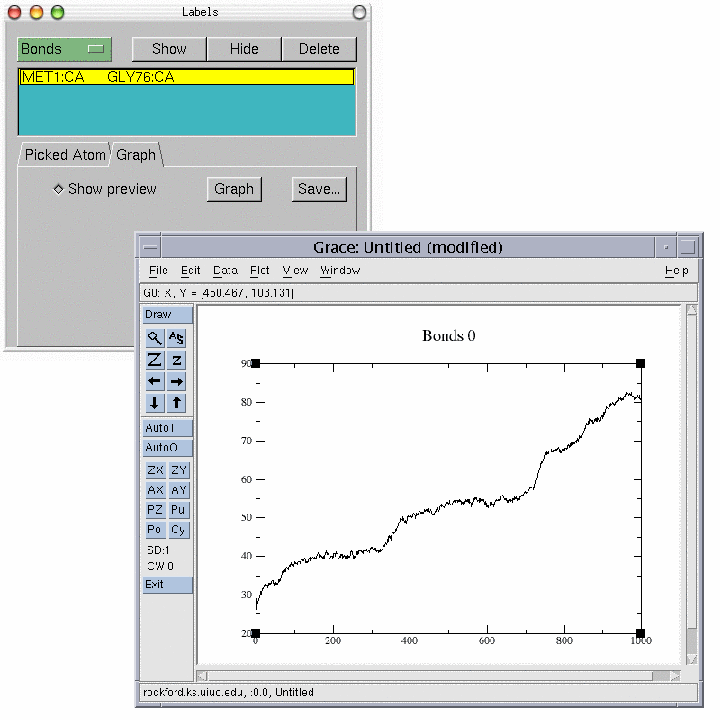
Task: Open the File menu in Grace
Action: pos(158,271)
